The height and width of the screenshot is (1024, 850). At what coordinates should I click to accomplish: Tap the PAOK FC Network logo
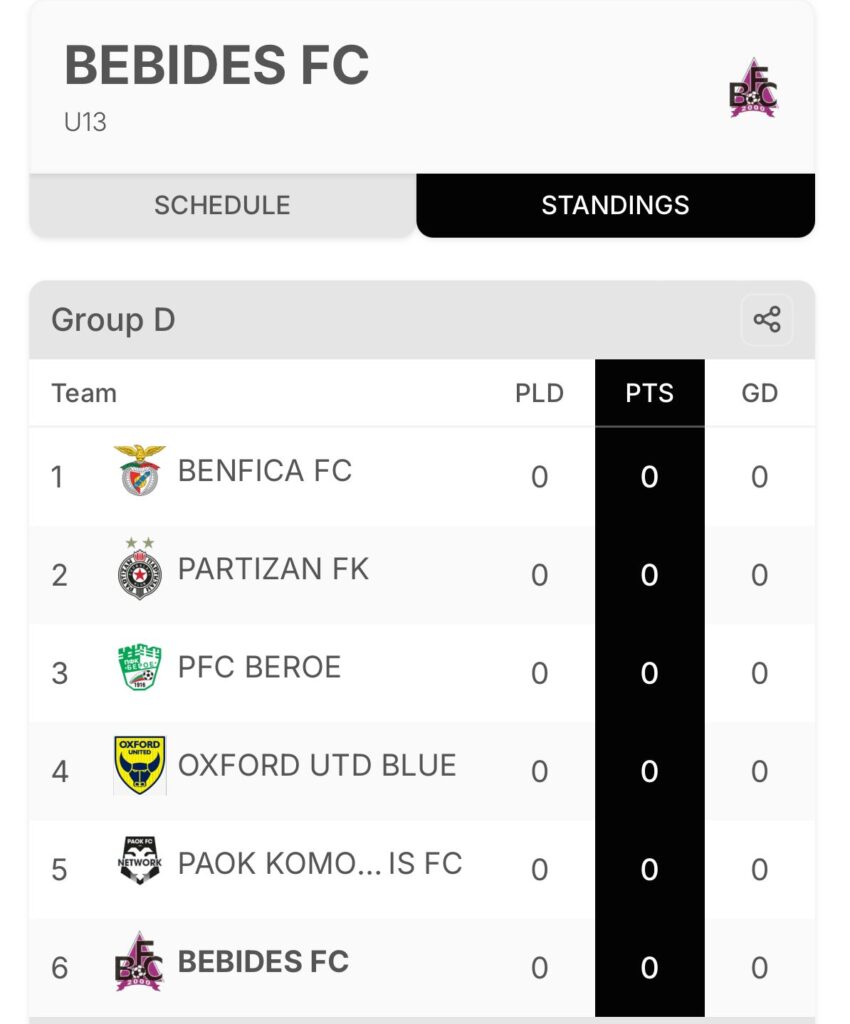[140, 861]
